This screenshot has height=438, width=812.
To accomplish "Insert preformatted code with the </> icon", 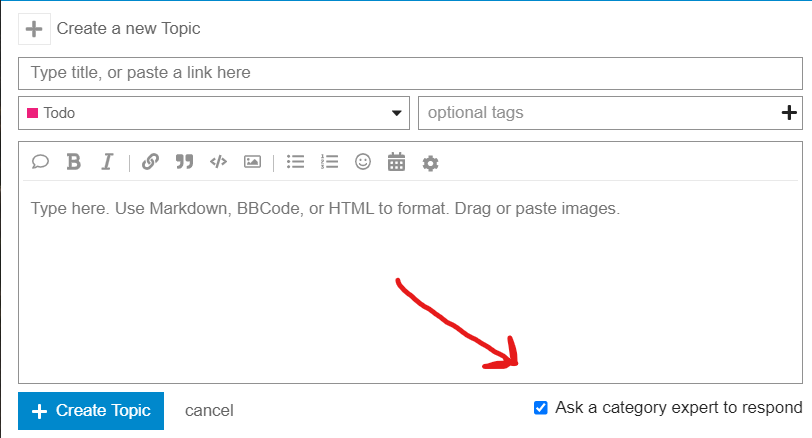I will tap(219, 162).
